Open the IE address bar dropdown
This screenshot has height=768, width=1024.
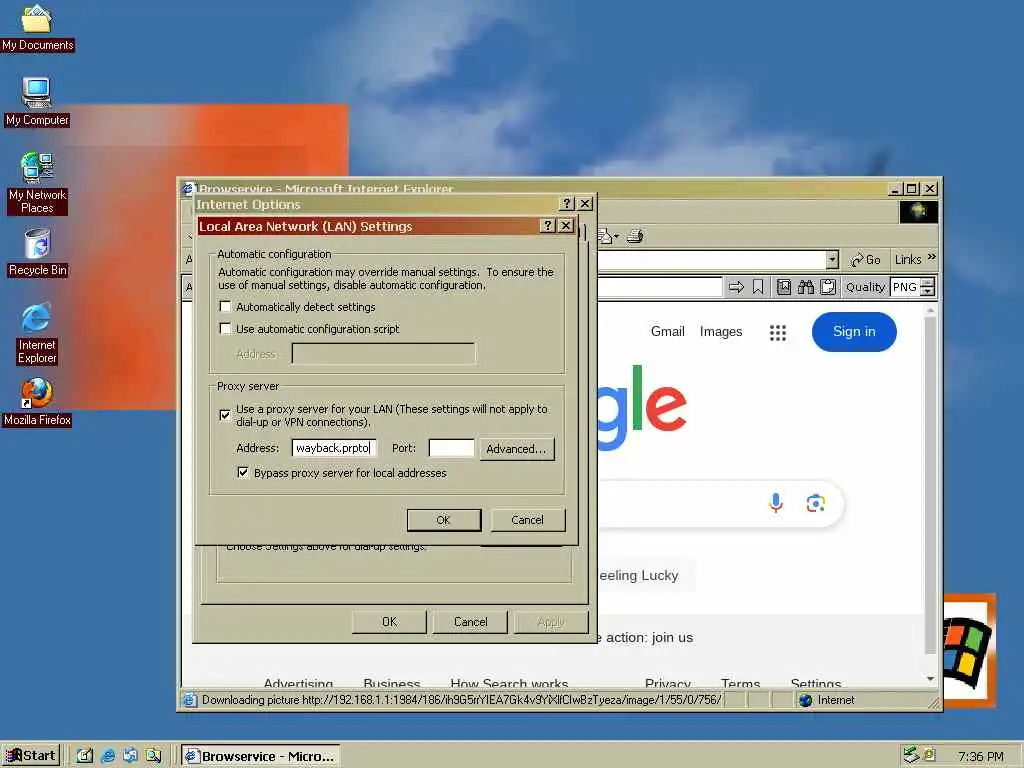(x=831, y=259)
